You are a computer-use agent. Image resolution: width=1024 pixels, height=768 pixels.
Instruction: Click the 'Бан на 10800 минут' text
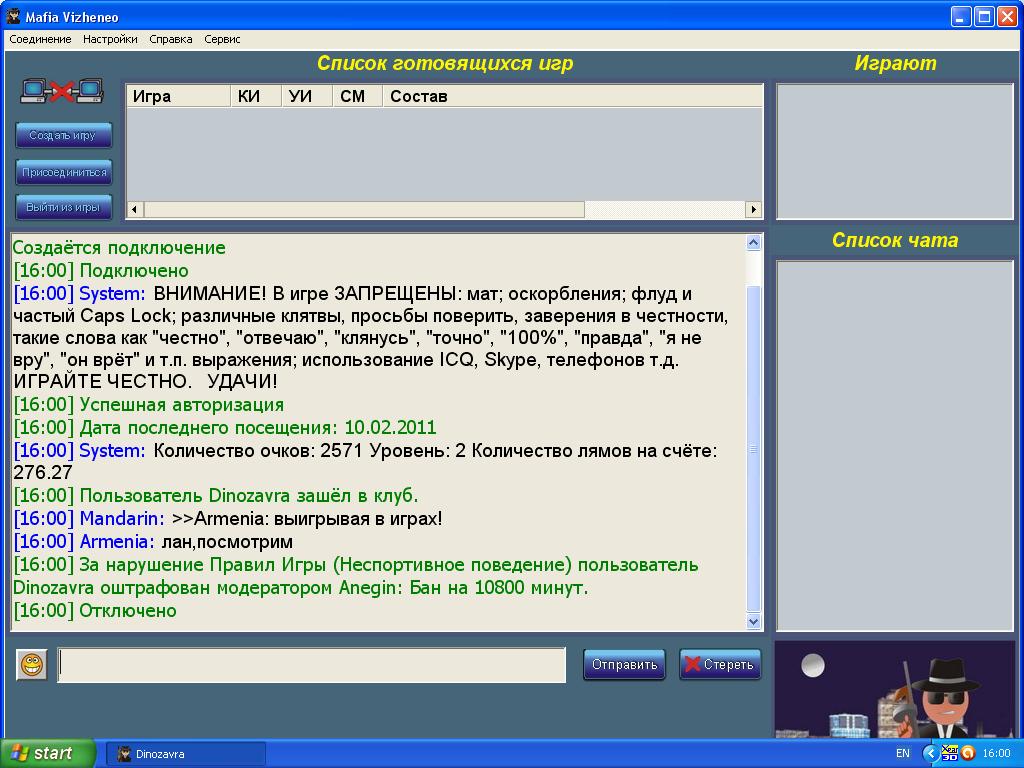(x=498, y=588)
